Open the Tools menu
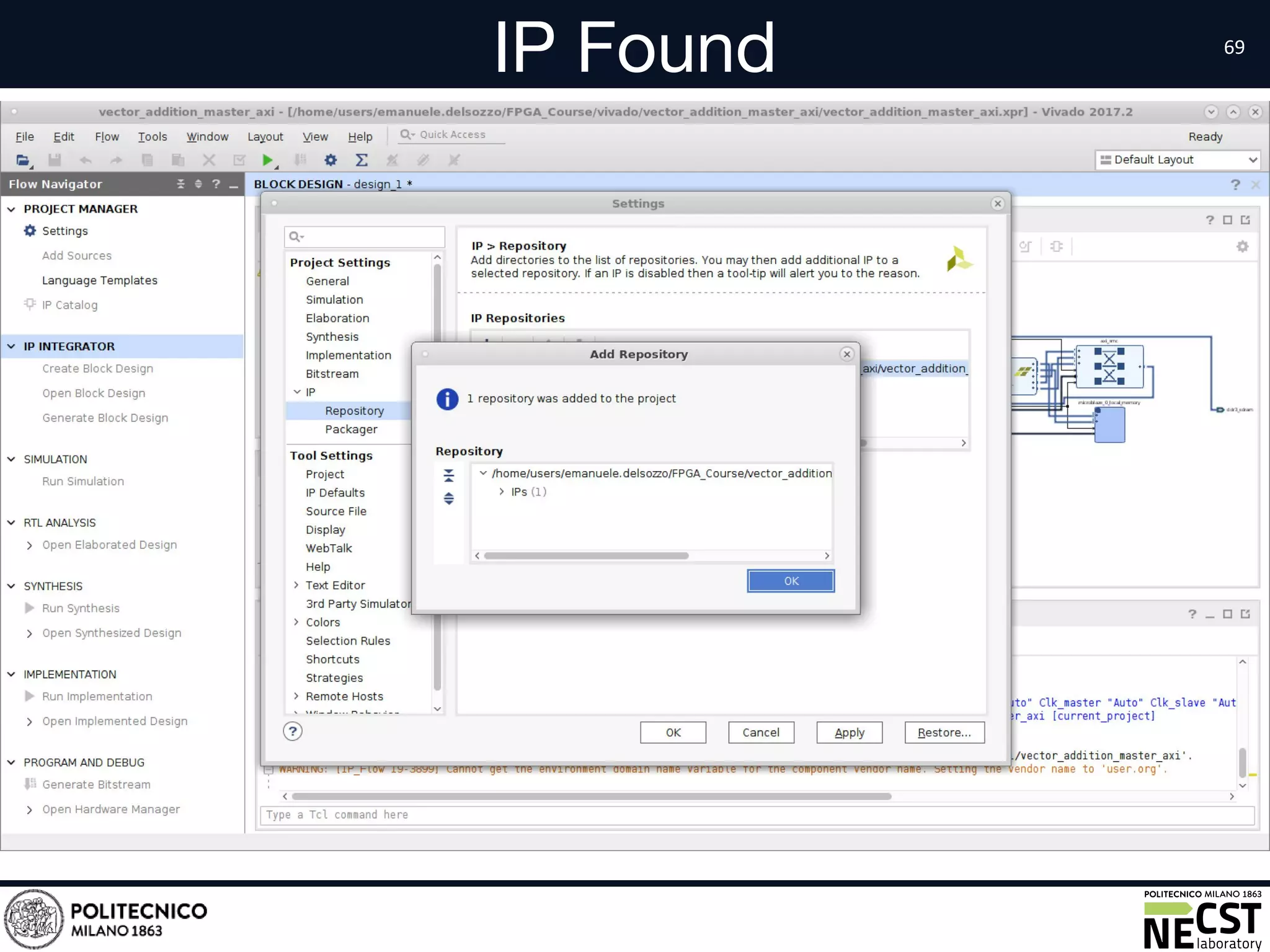 click(x=153, y=136)
